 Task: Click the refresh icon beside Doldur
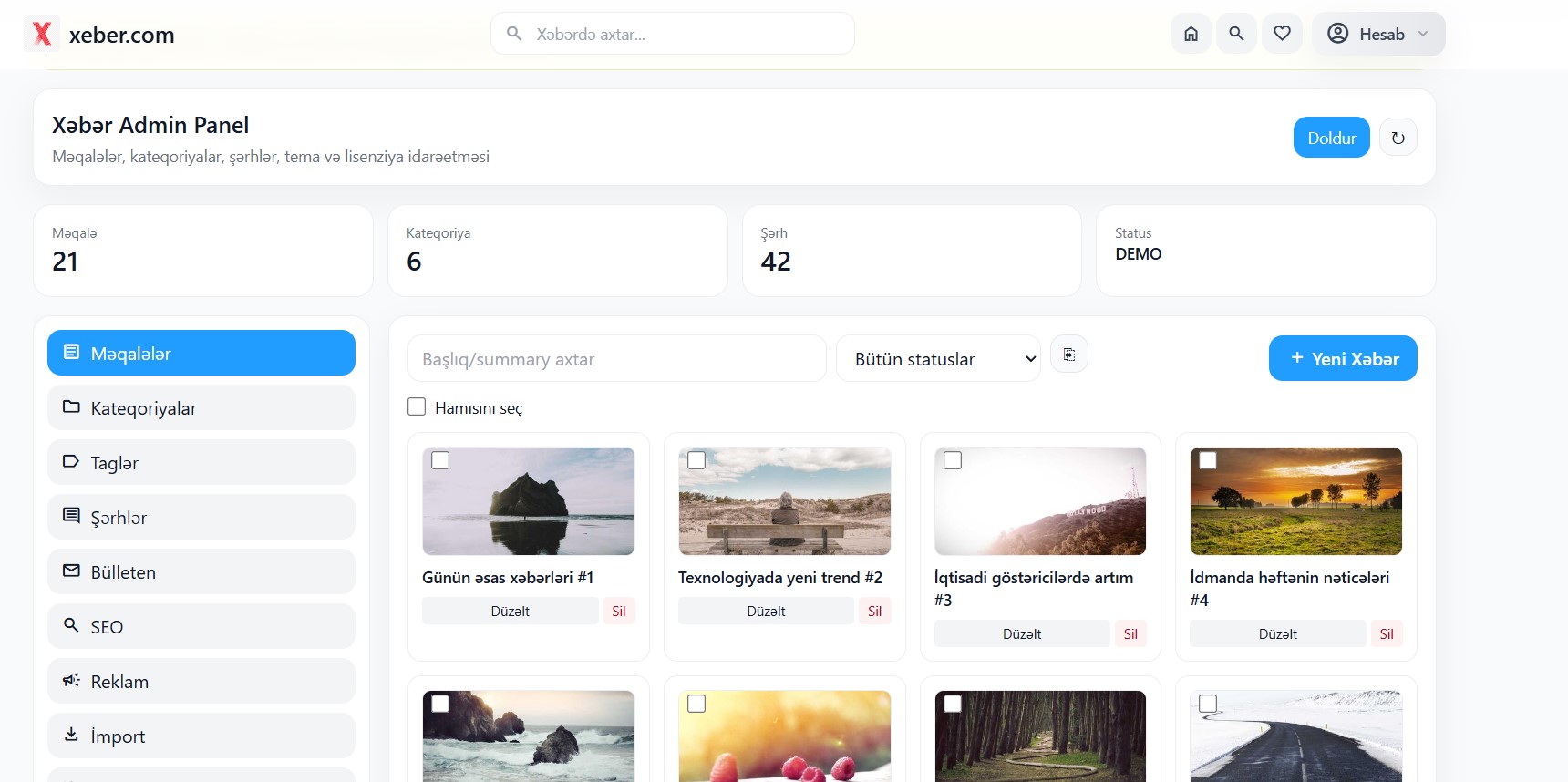(x=1398, y=138)
